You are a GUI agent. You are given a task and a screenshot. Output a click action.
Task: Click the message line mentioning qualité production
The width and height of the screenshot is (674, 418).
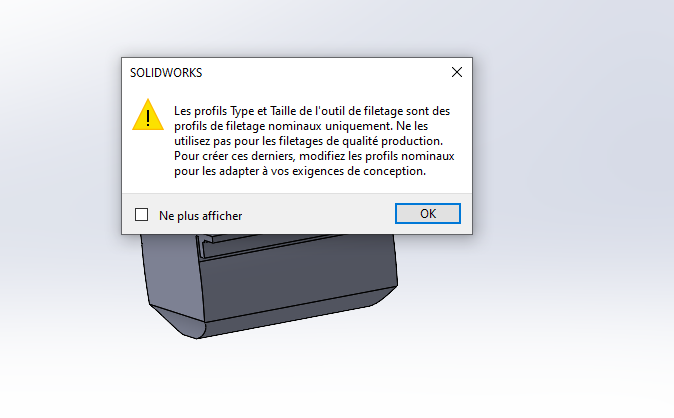[308, 141]
